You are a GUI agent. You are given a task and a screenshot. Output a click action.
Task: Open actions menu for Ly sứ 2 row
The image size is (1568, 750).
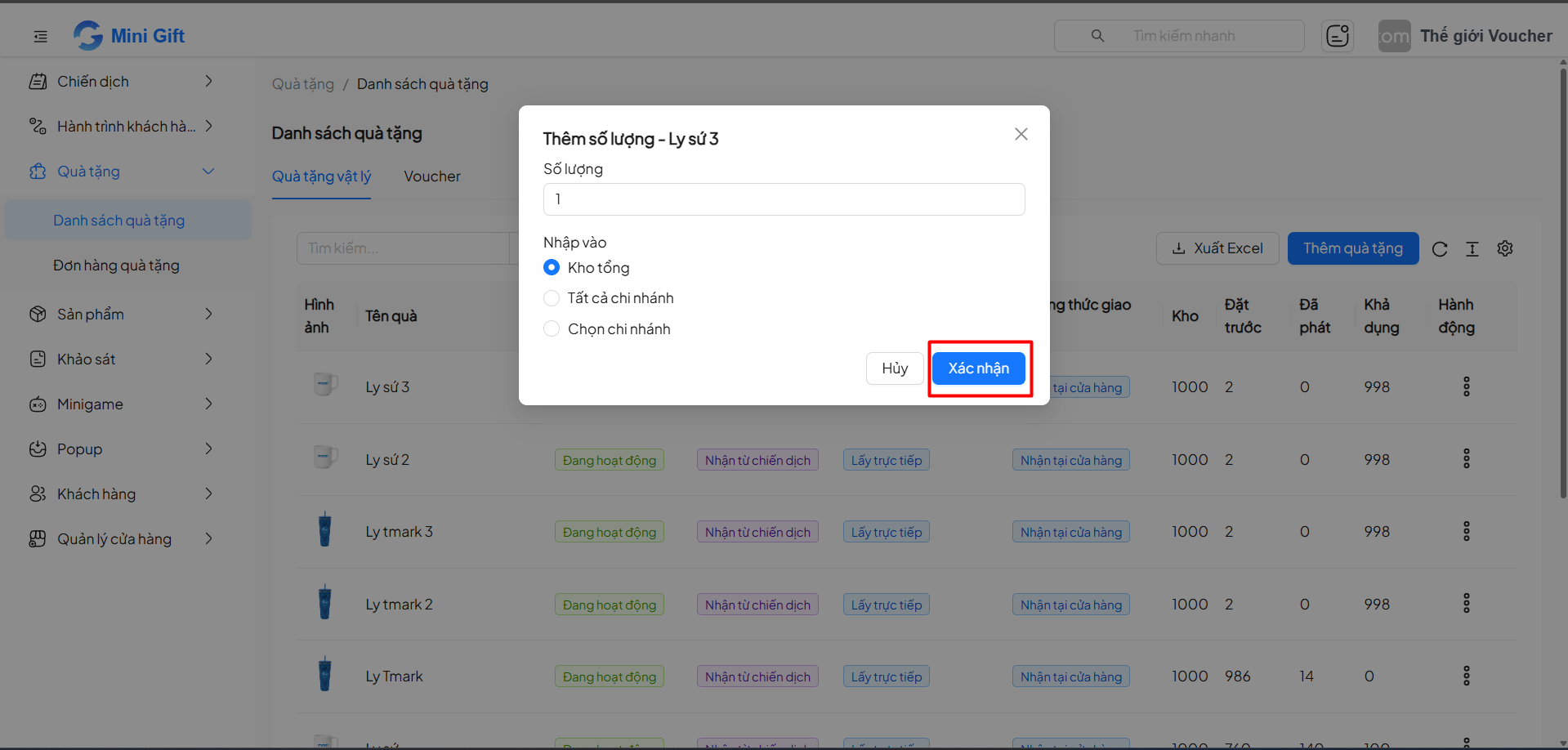coord(1467,458)
